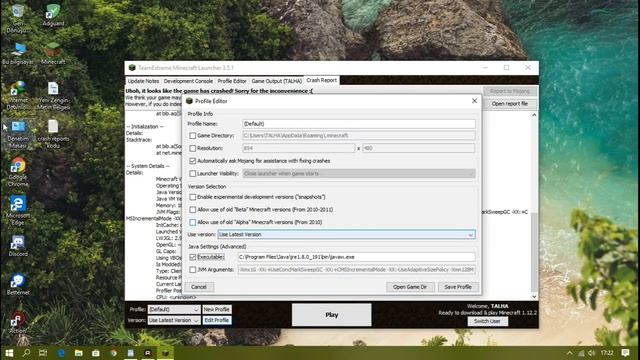Select the Action! desktop icon
Screen dimensions: 640x360
18,322
